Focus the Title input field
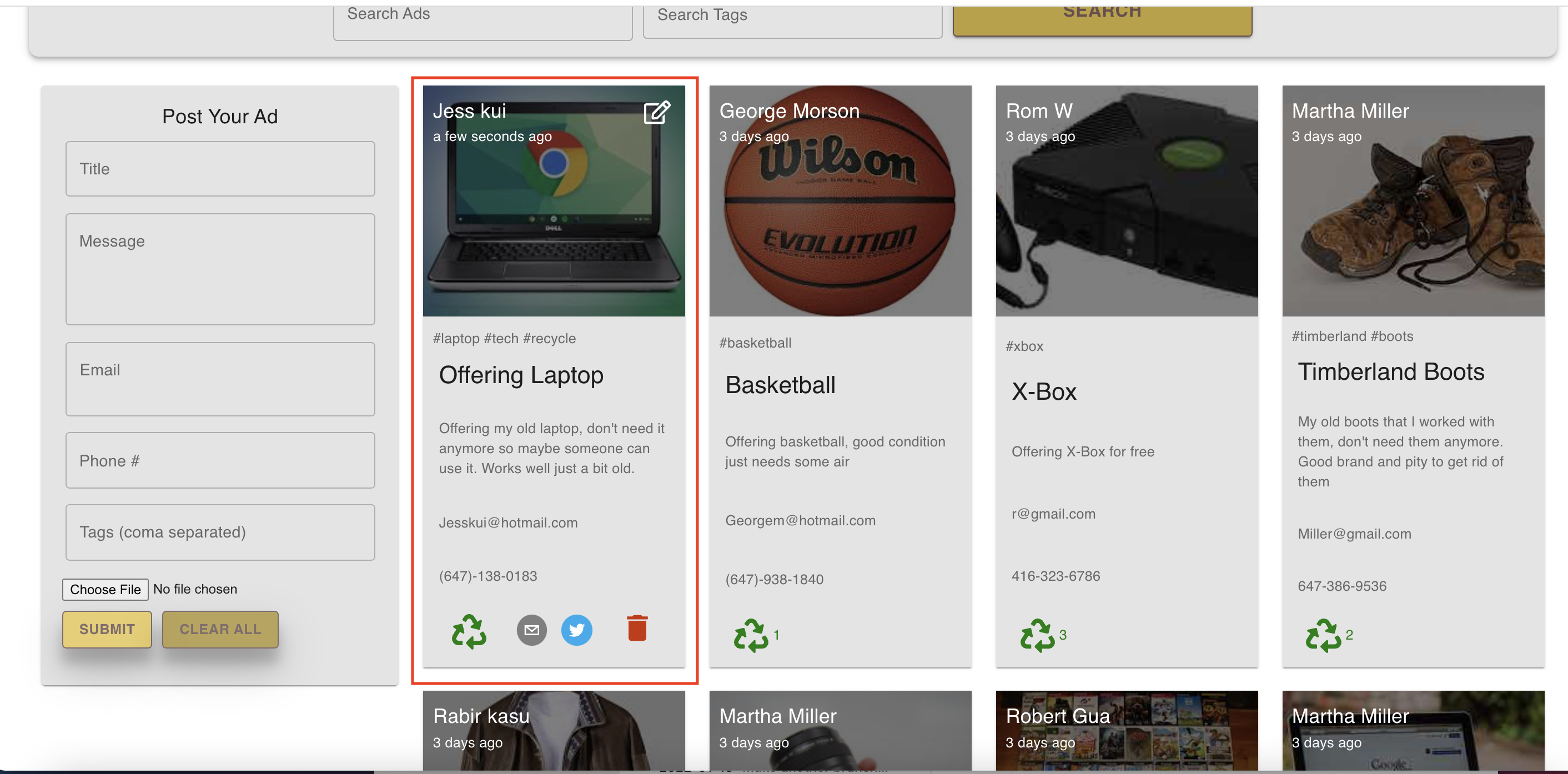 pos(220,169)
